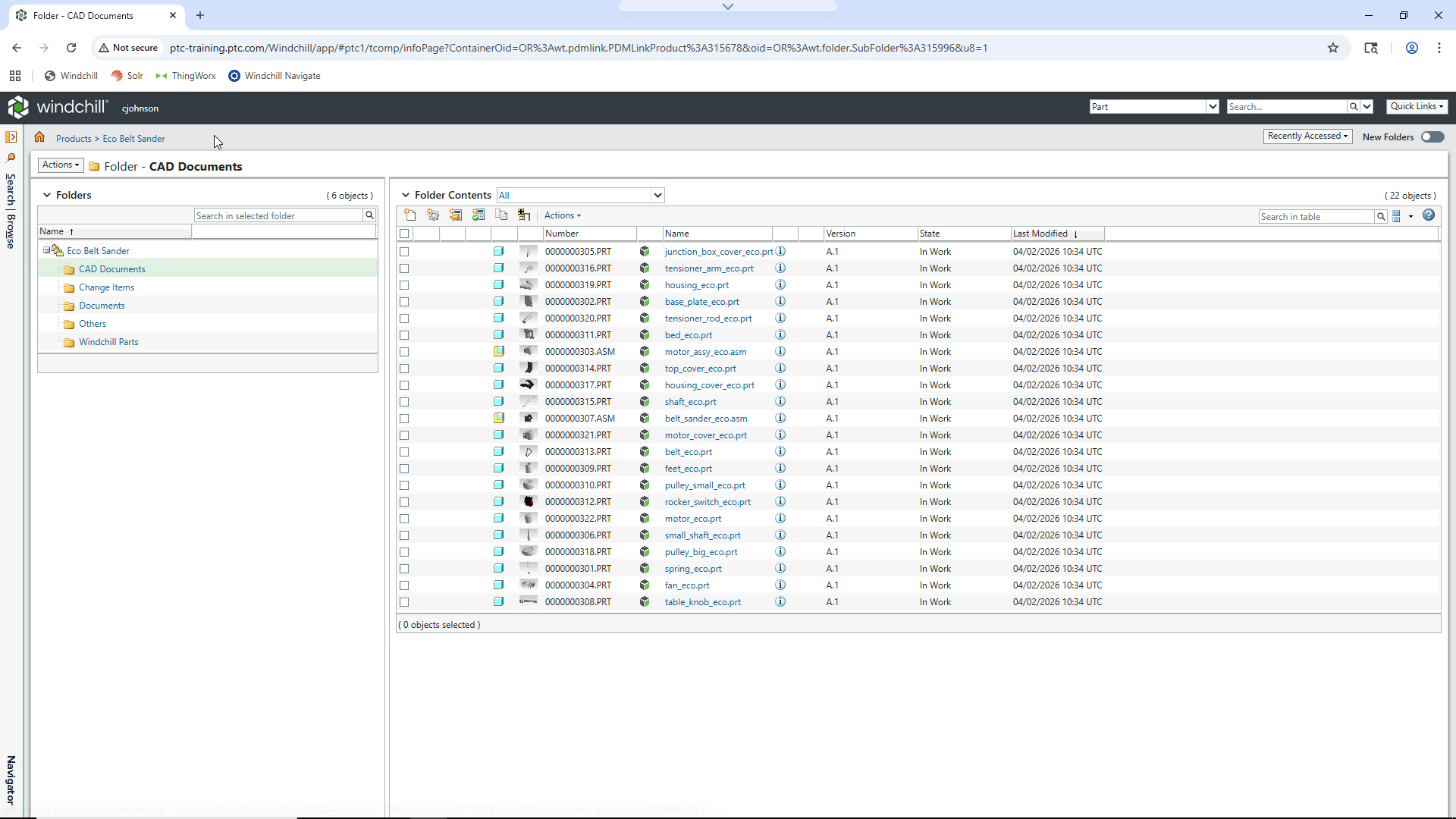Collapse the Folder Contents panel chevron

click(x=405, y=195)
